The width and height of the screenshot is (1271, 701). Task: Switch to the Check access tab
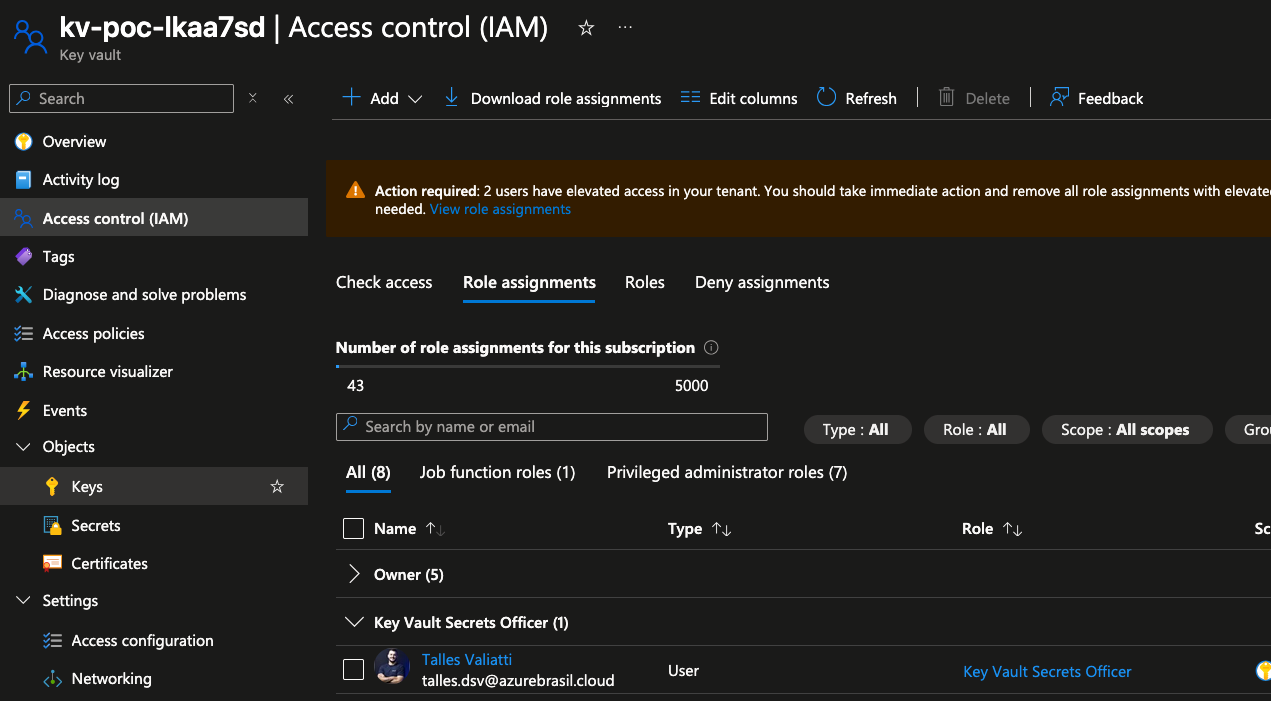(384, 283)
